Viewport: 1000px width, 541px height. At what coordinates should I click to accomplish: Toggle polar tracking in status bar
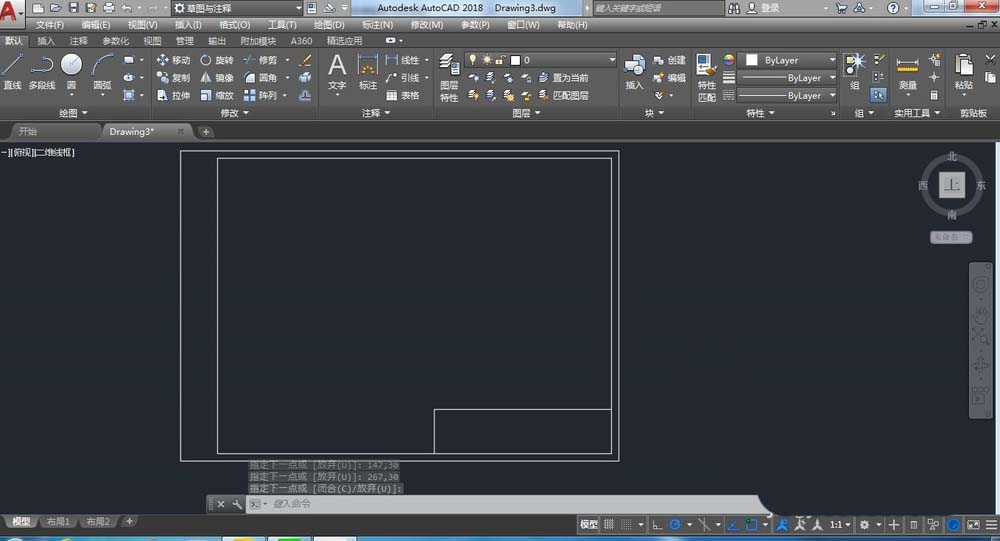pyautogui.click(x=676, y=524)
